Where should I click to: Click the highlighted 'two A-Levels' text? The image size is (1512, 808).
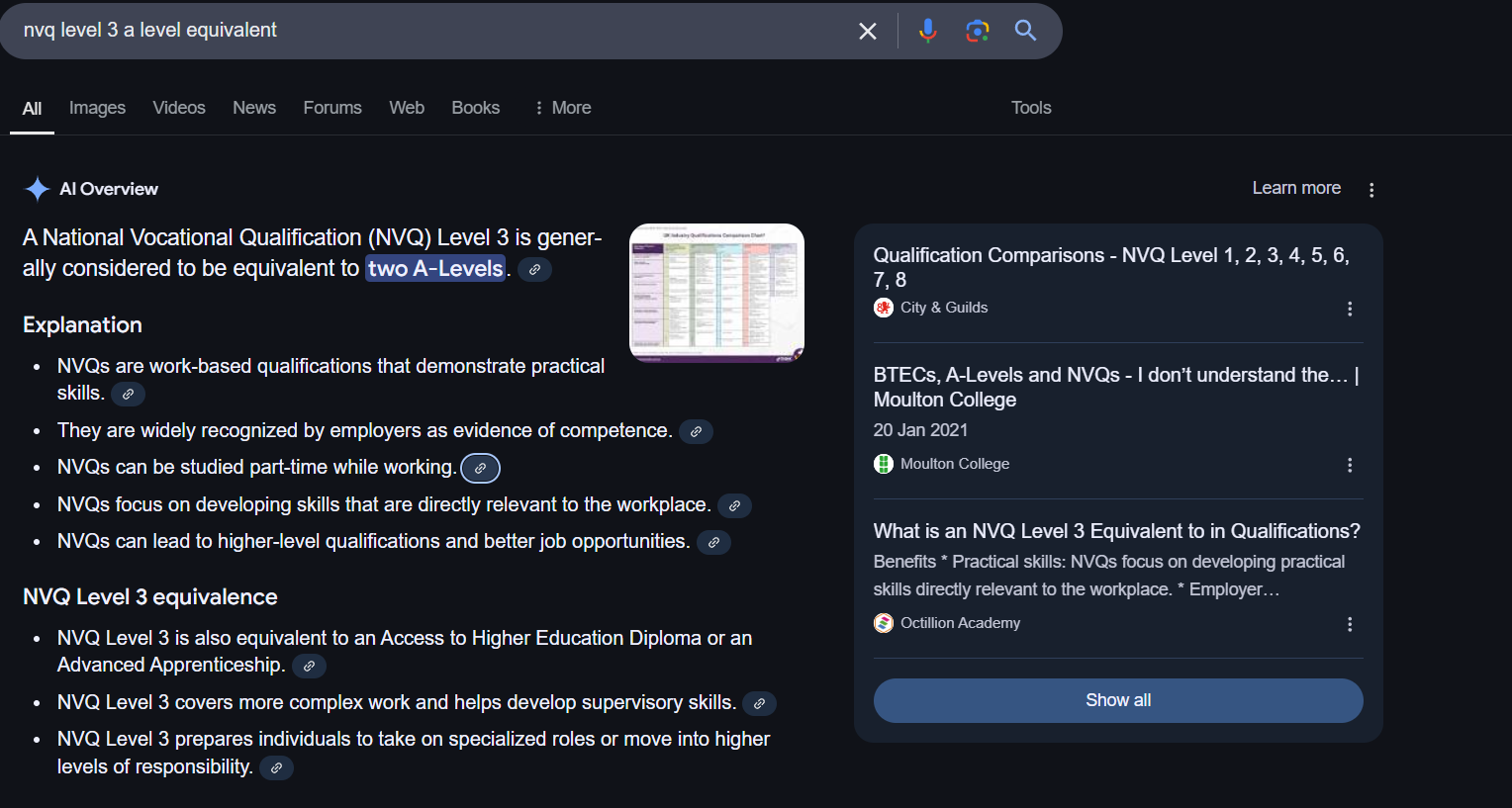click(x=435, y=268)
